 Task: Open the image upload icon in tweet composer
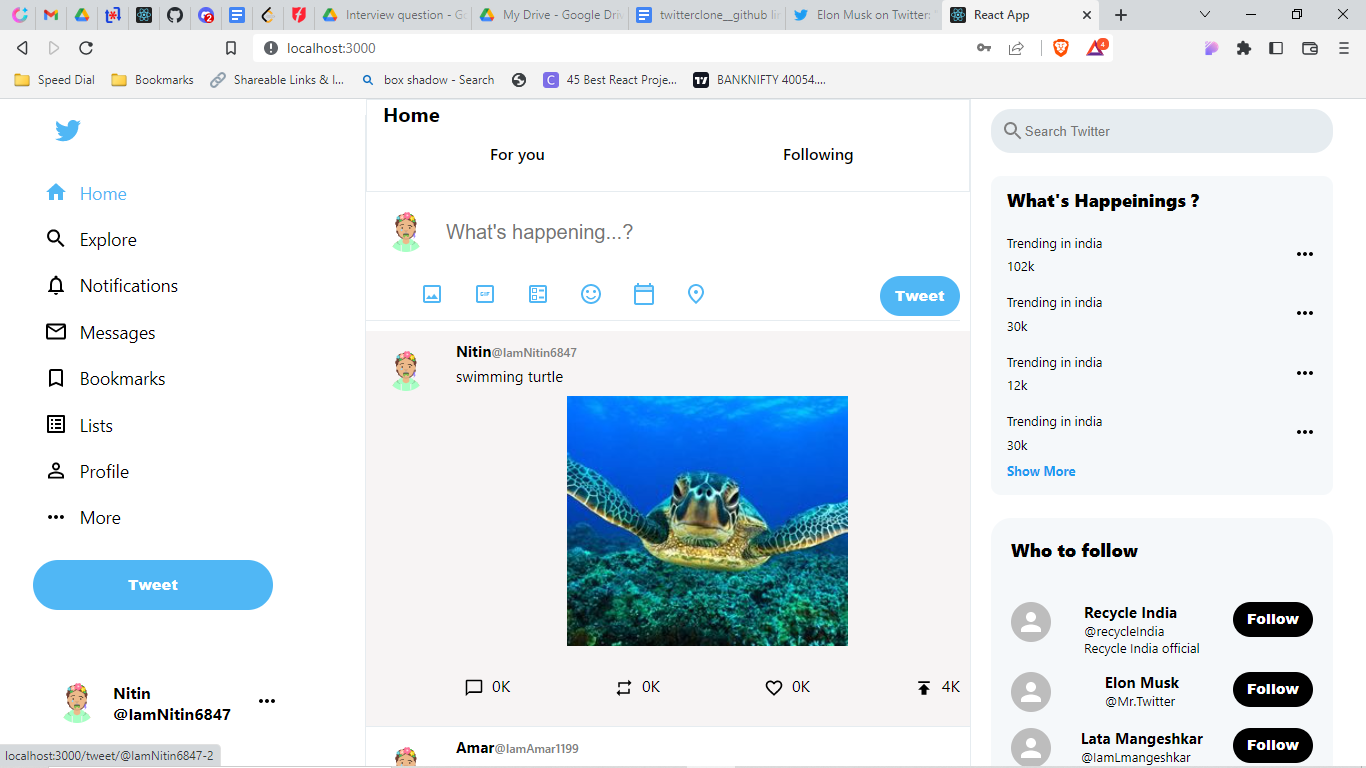(432, 294)
